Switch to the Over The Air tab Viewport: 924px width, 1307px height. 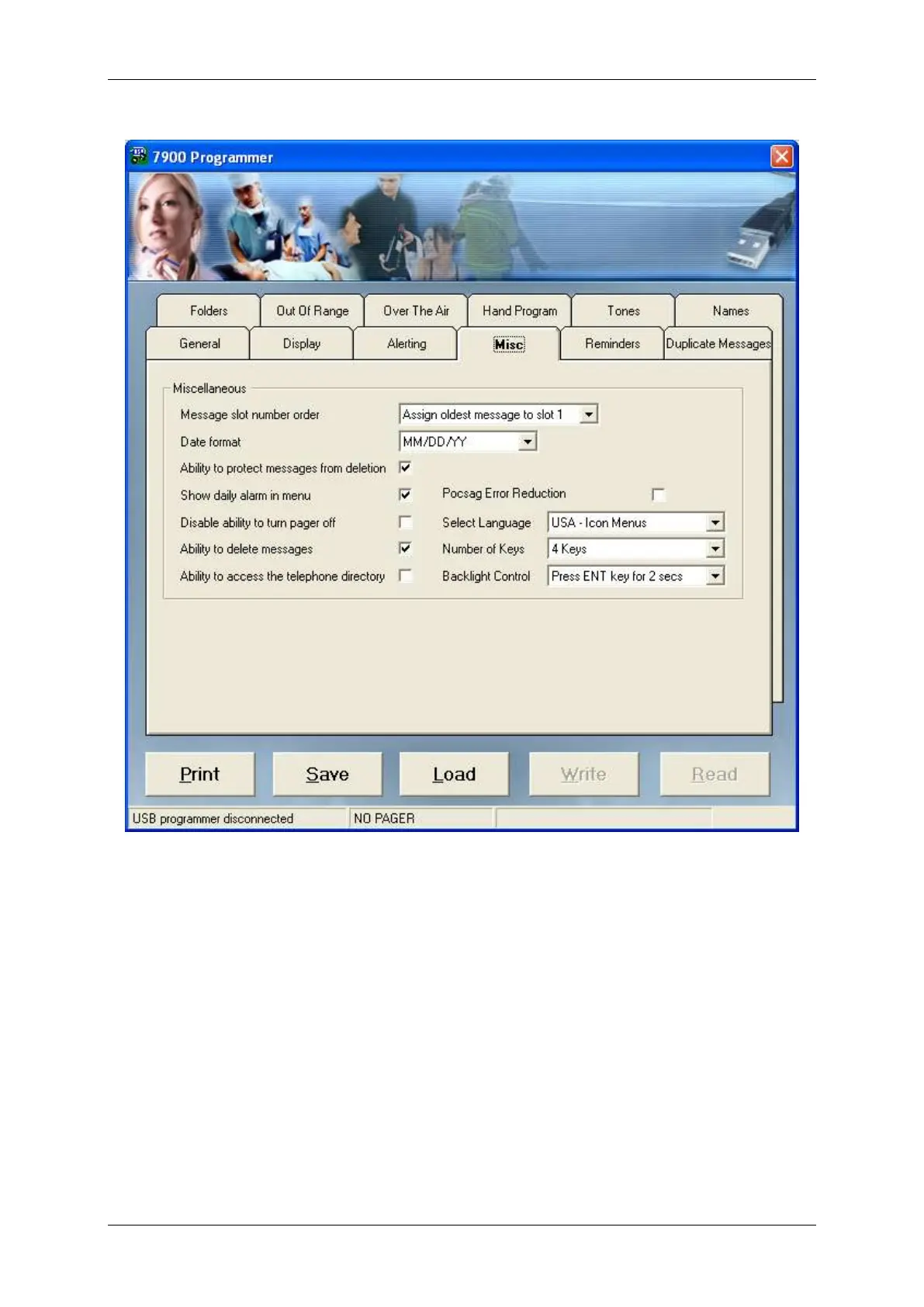417,310
